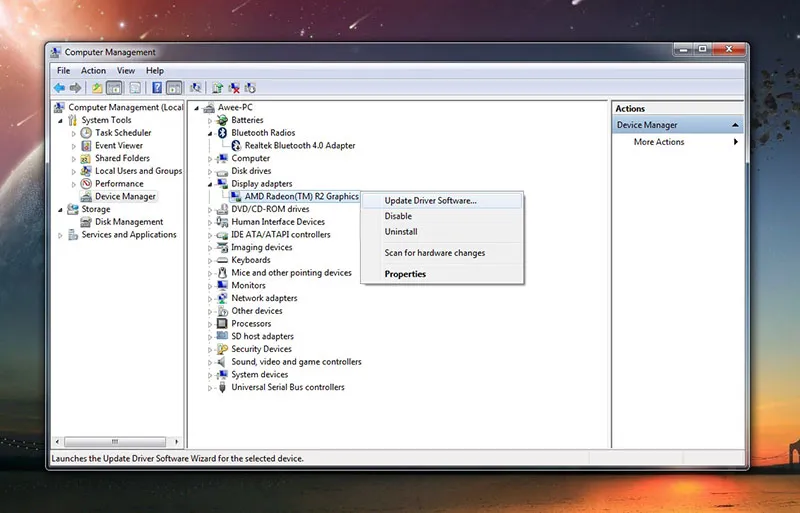Click the Up one level folder icon
The width and height of the screenshot is (800, 513).
point(98,88)
